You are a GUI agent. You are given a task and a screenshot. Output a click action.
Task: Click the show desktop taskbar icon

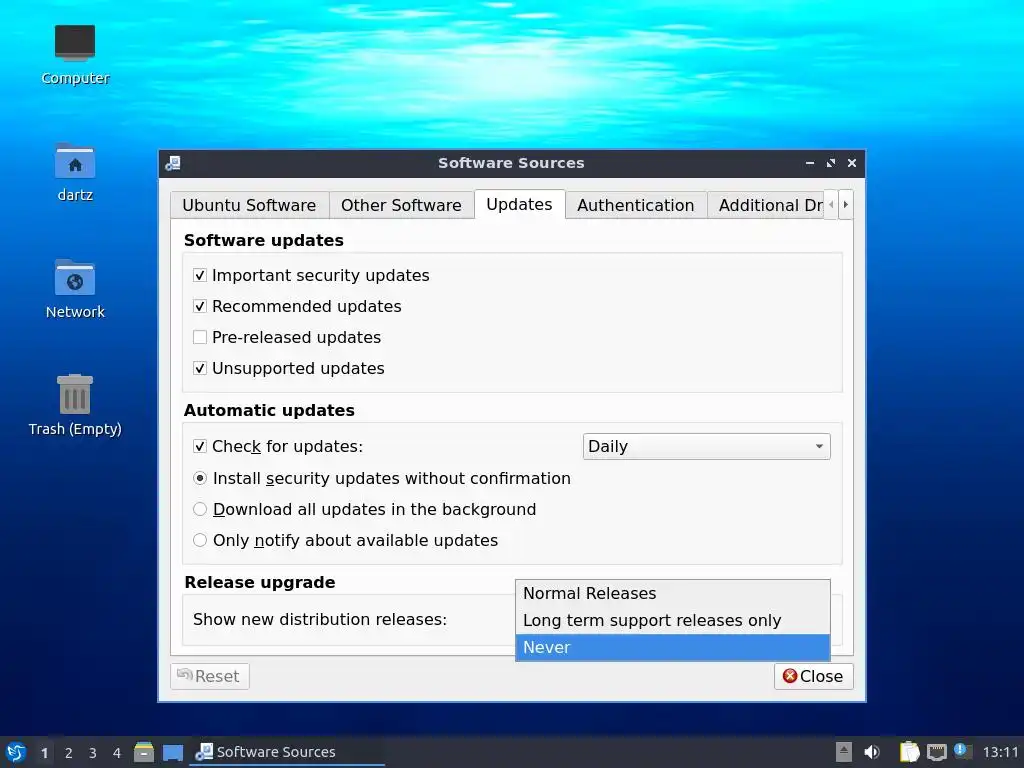click(173, 752)
